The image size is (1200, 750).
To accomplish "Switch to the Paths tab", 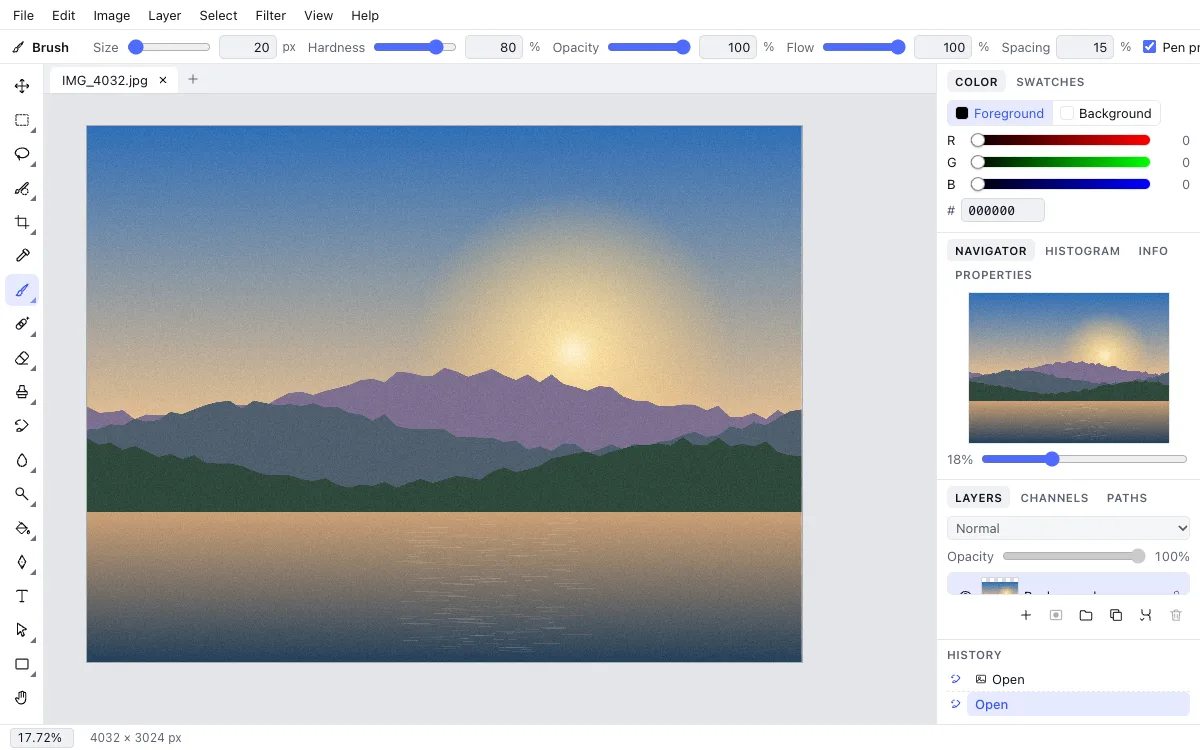I will click(x=1127, y=498).
